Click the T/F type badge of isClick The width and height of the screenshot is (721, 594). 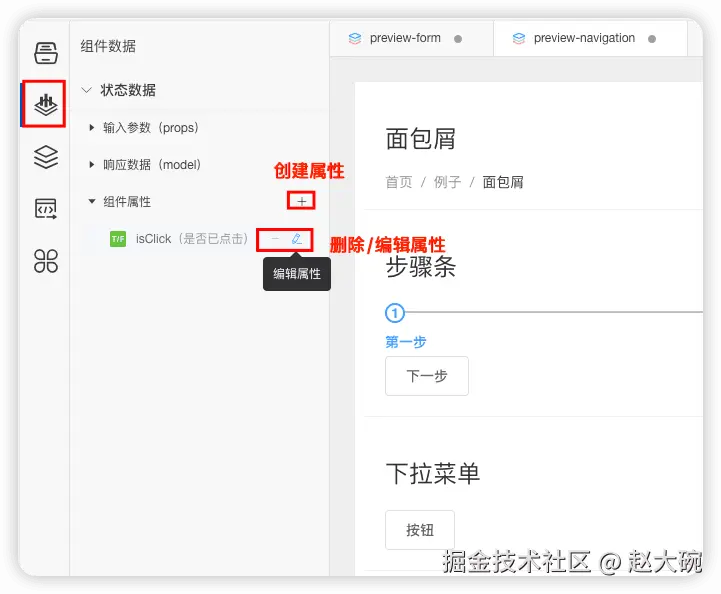118,239
